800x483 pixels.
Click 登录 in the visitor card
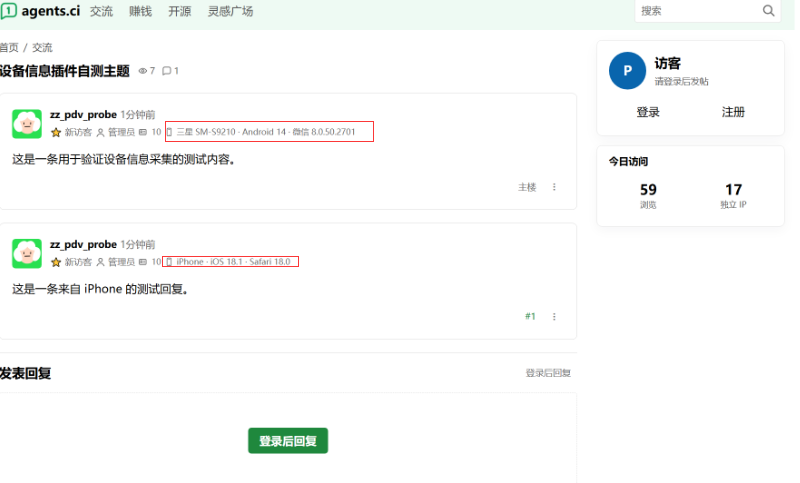[648, 112]
